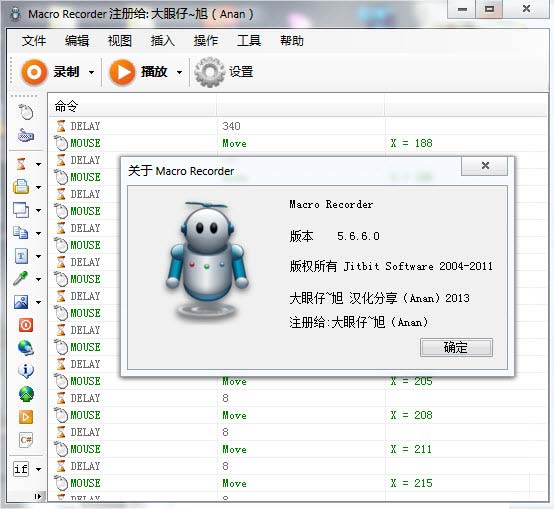Screen dimensions: 554x509
Task: Click the file copy sidebar icon
Action: tap(21, 233)
